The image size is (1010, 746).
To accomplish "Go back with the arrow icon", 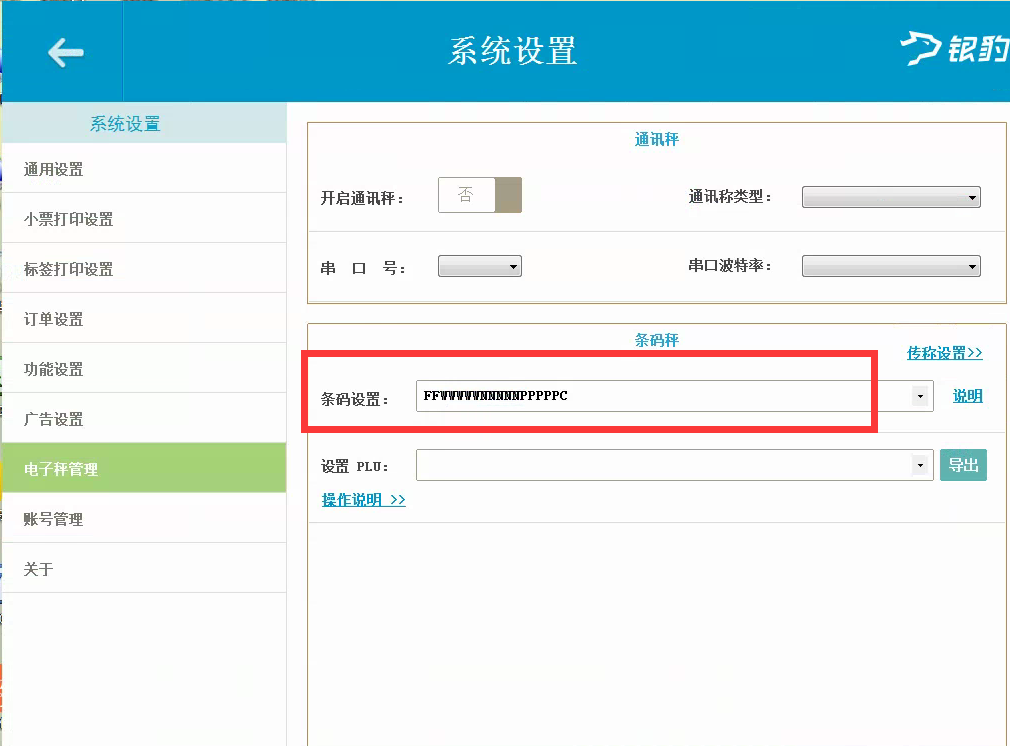I will click(x=66, y=52).
